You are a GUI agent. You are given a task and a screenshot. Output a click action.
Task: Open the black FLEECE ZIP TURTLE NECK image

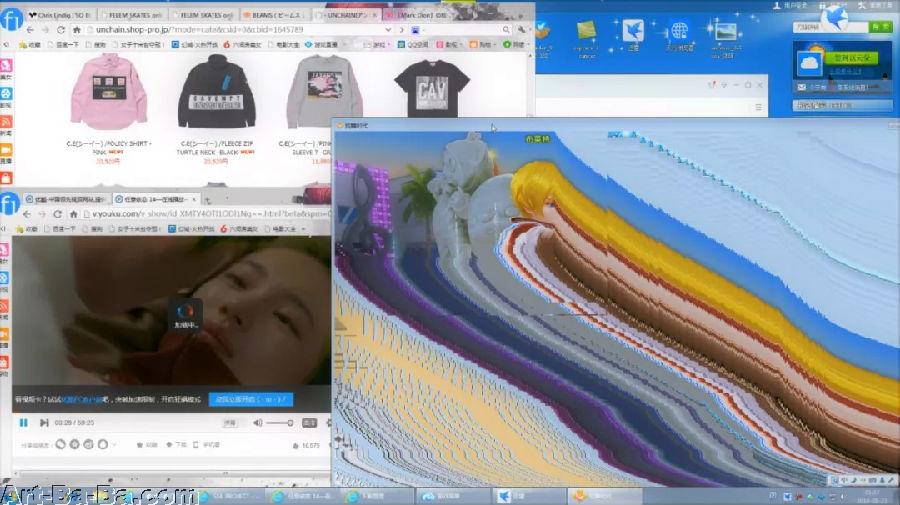(x=216, y=91)
